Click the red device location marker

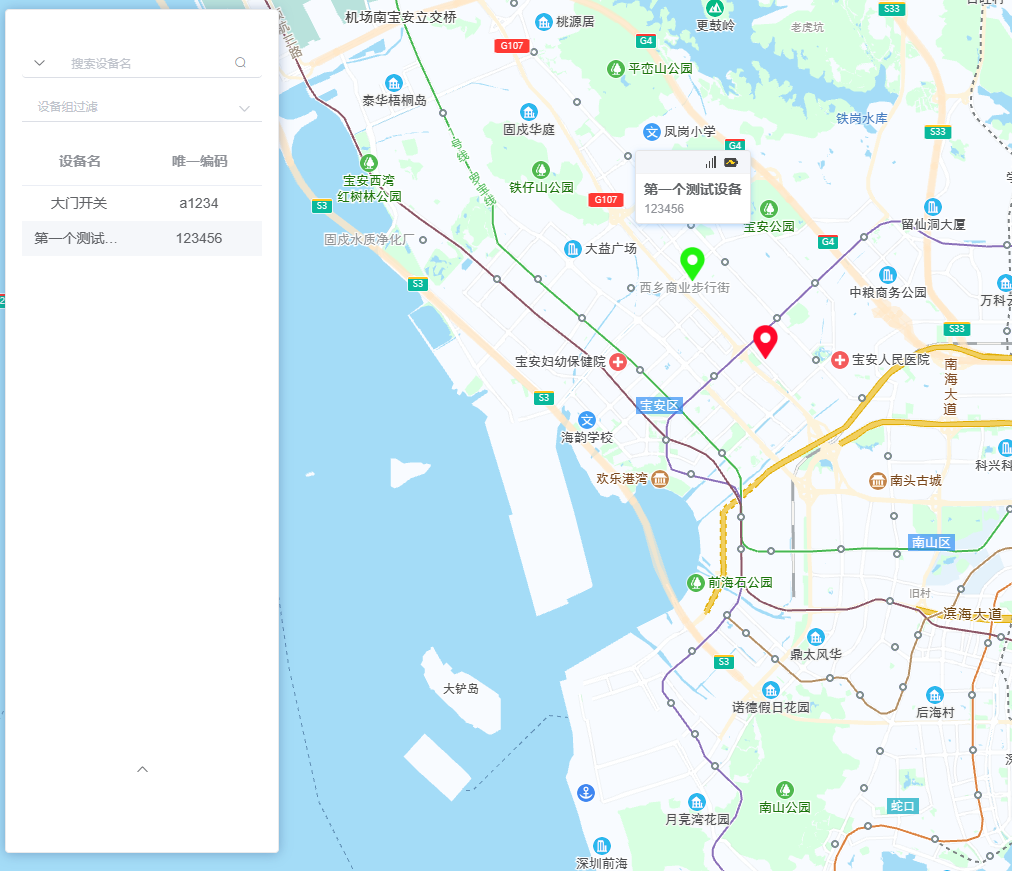coord(766,340)
